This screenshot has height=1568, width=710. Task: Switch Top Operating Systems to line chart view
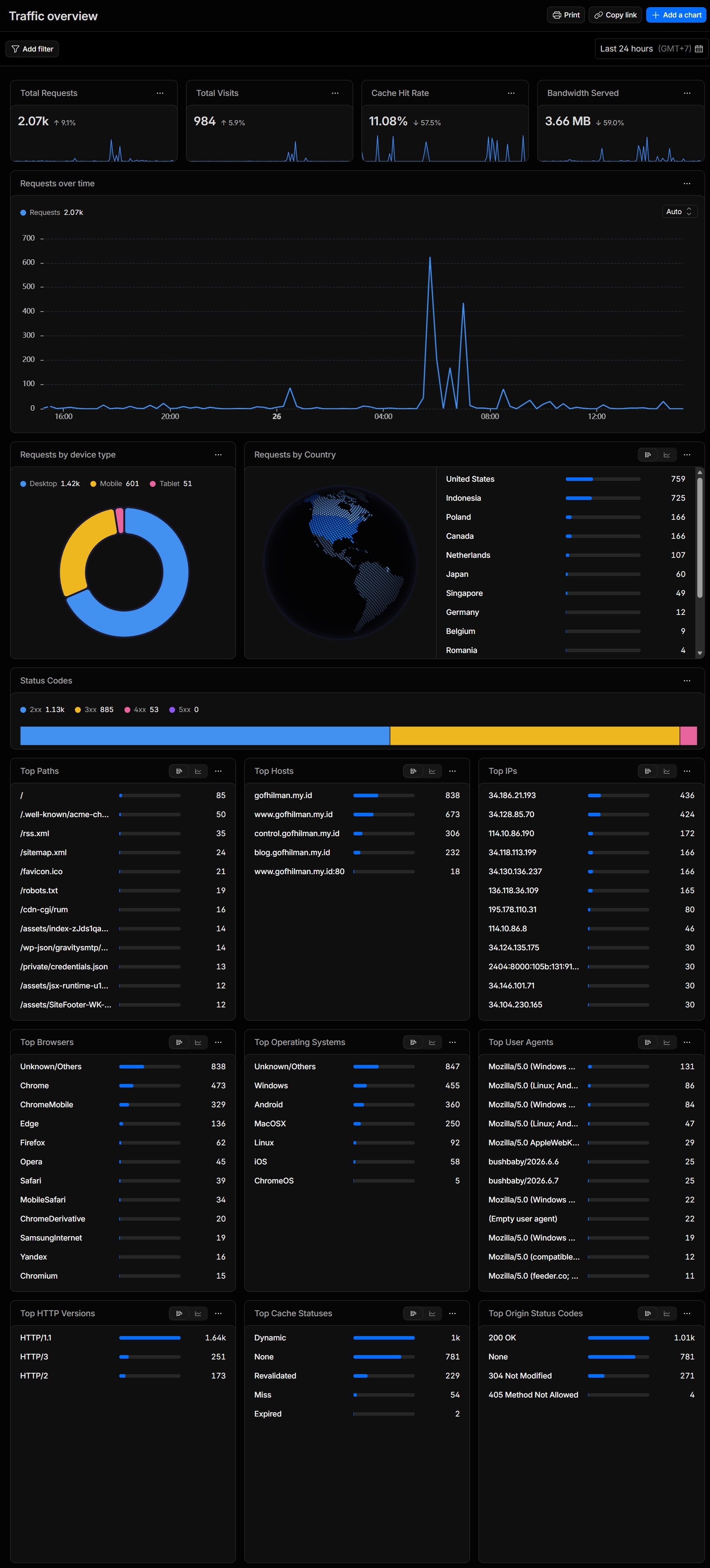pos(433,1042)
